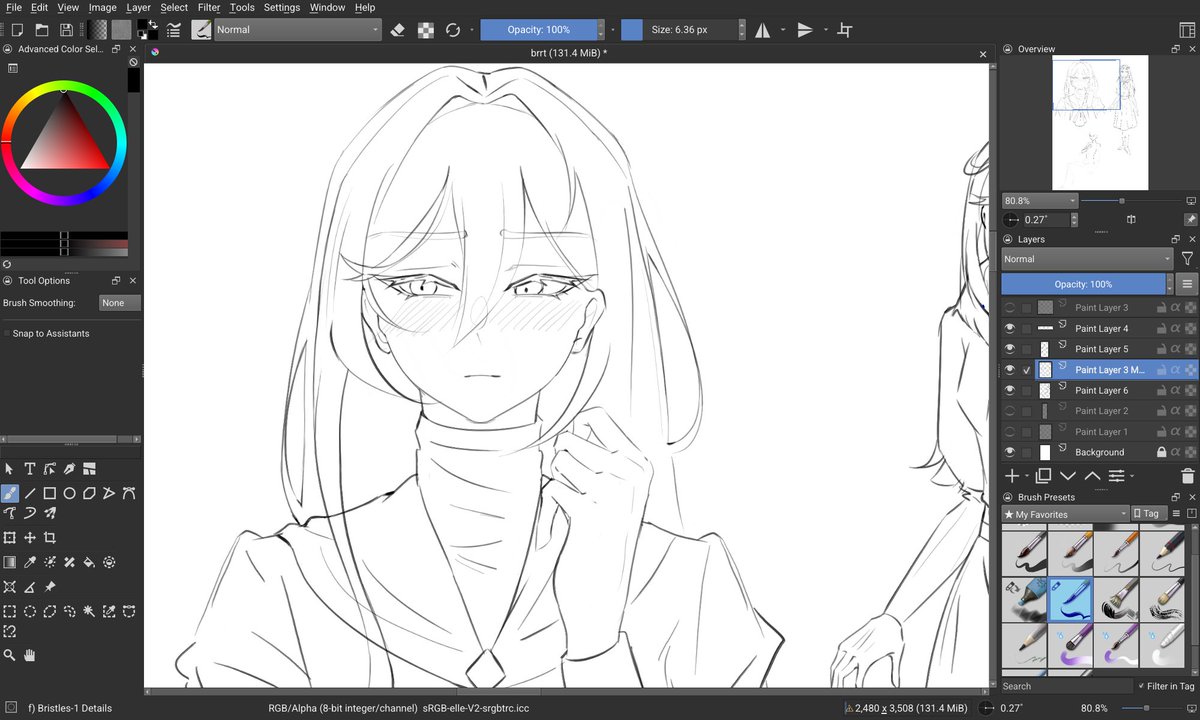Toggle Eraser mode in toolbar
1200x720 pixels.
tap(398, 30)
